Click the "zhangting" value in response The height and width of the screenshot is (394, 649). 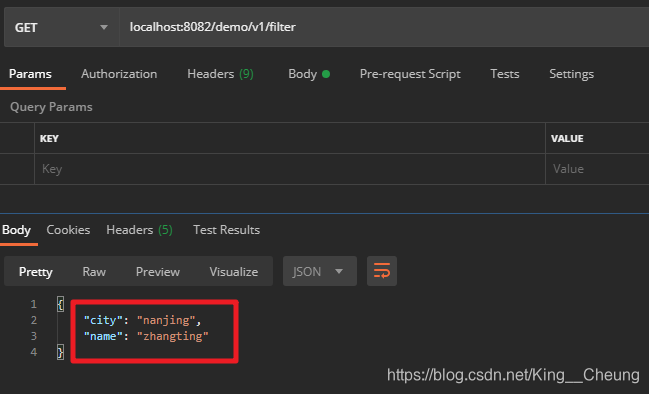pos(173,336)
